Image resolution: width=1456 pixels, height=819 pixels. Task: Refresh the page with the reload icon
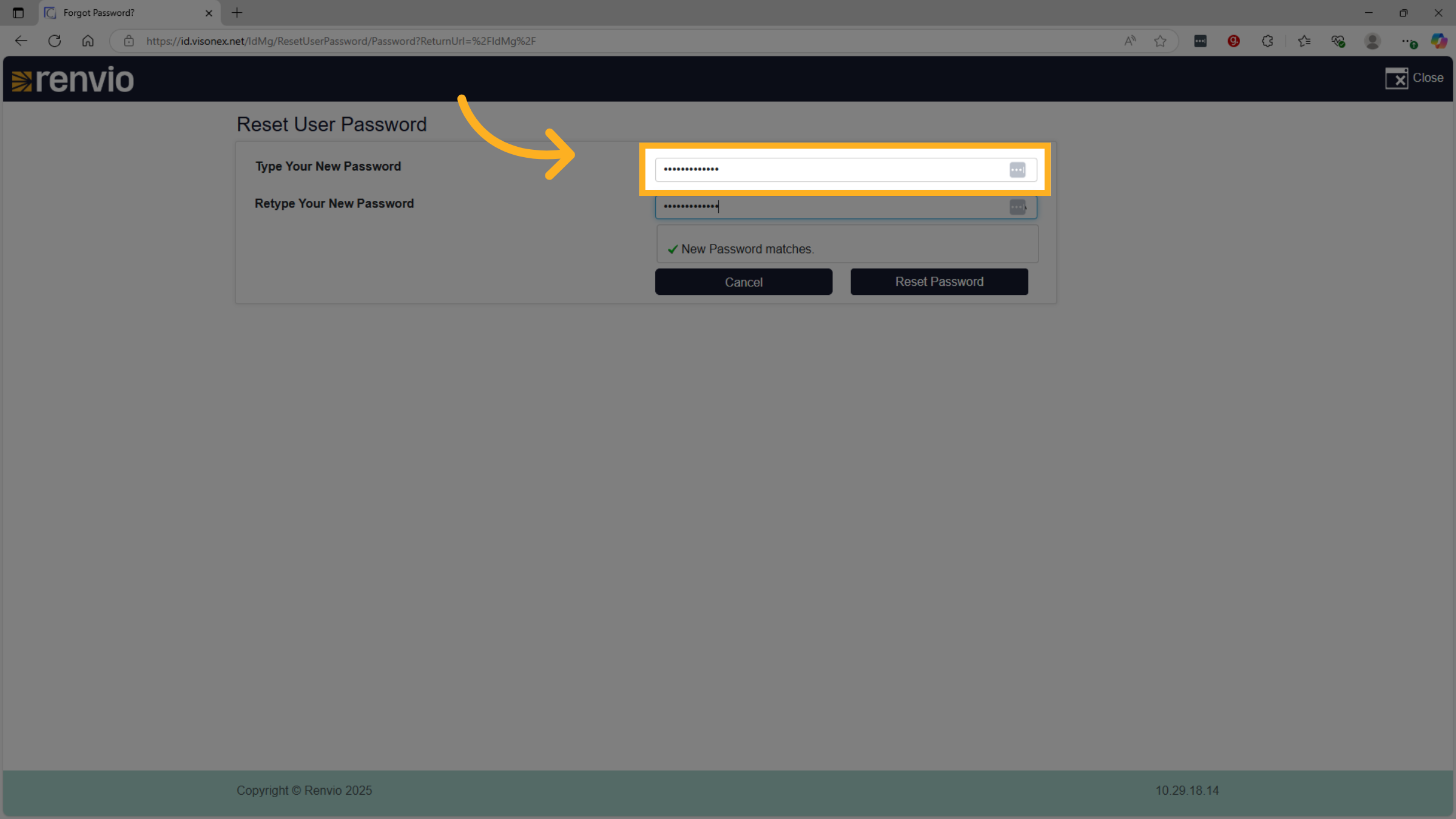[55, 41]
